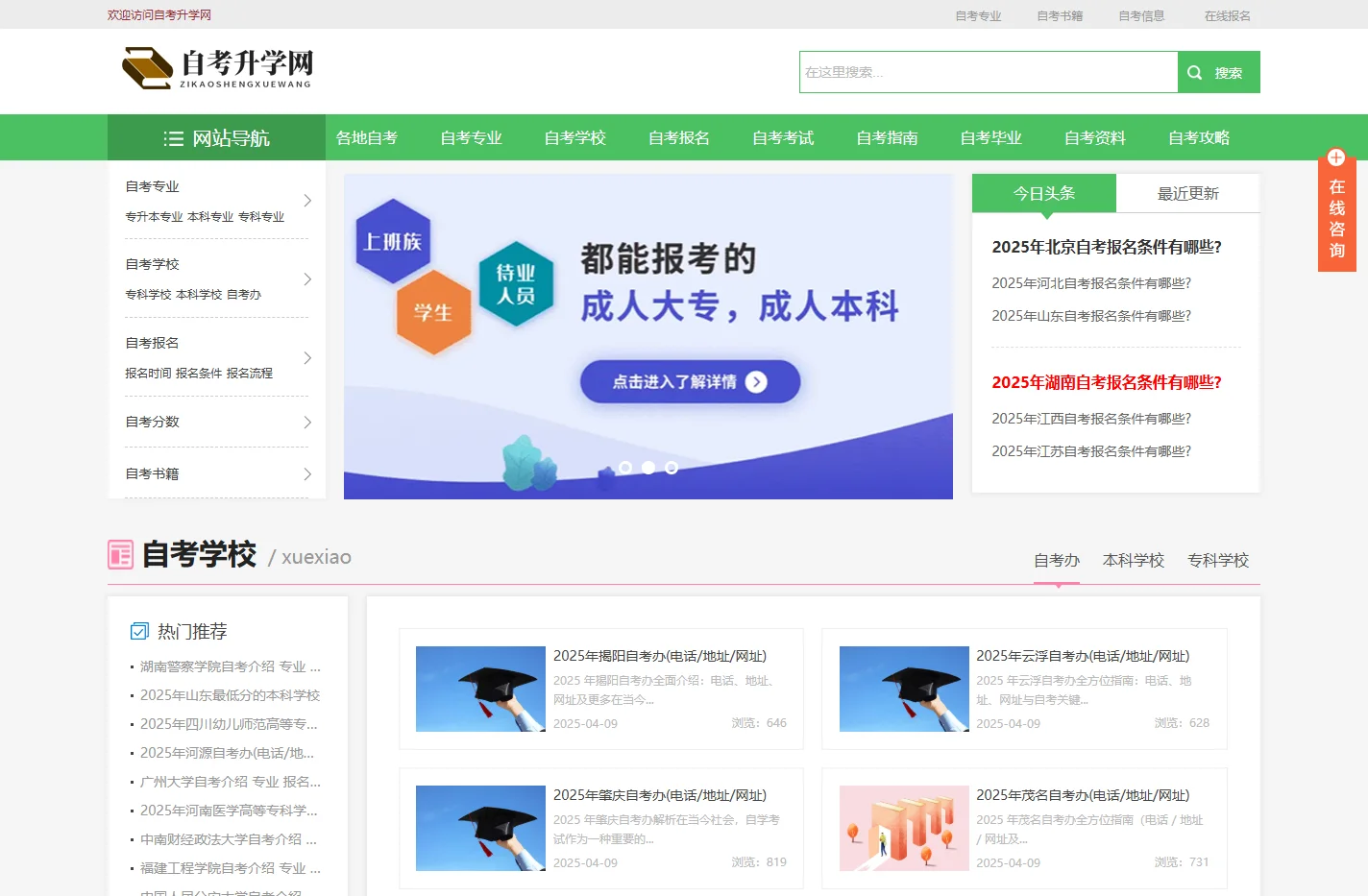Open article title 2025年揭阳自考办(电话/地址/网址)
This screenshot has height=896, width=1368.
660,656
